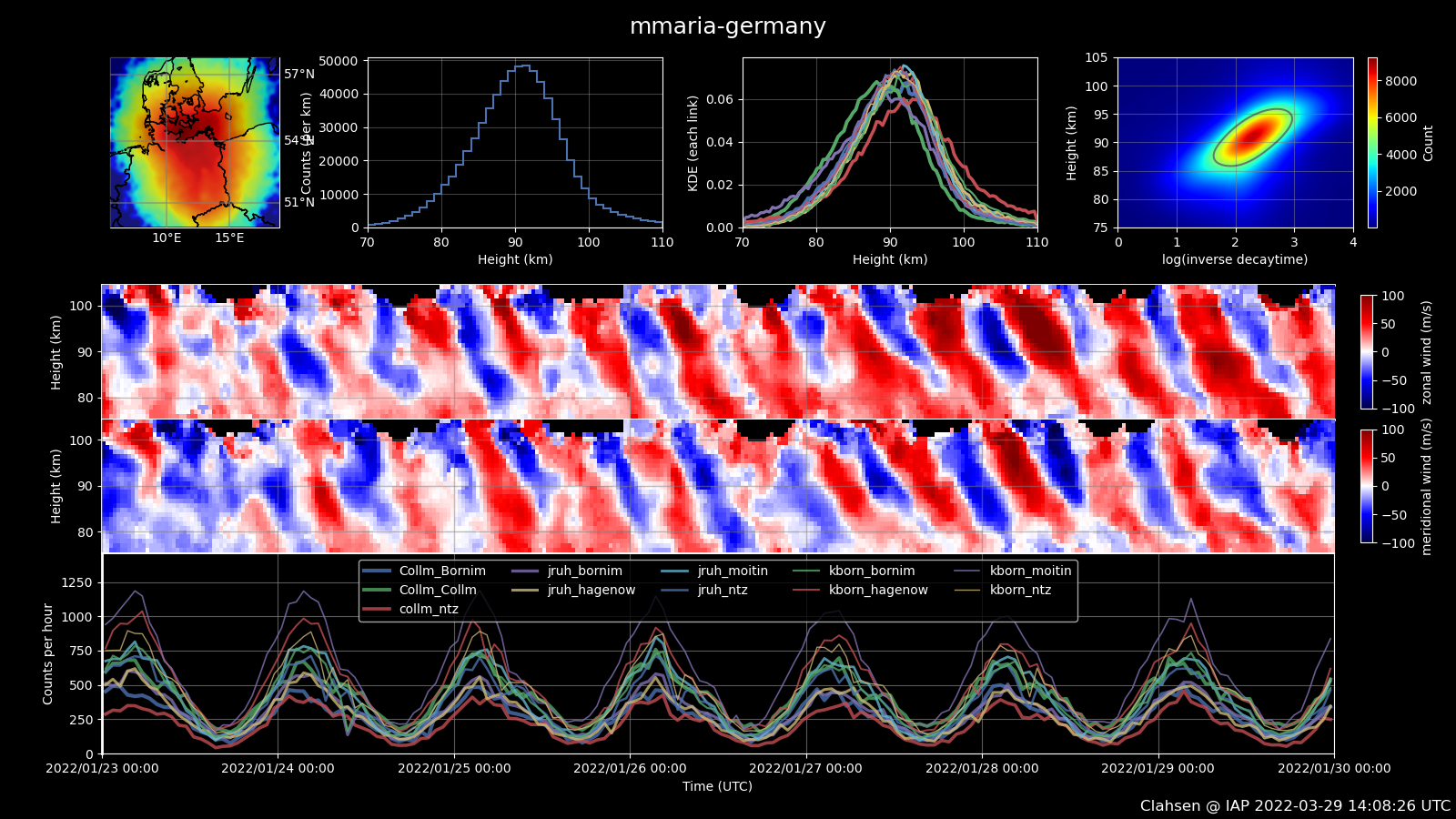This screenshot has height=819, width=1456.
Task: Click the 2022/01/30 00:00 time tick label
Action: point(1334,769)
